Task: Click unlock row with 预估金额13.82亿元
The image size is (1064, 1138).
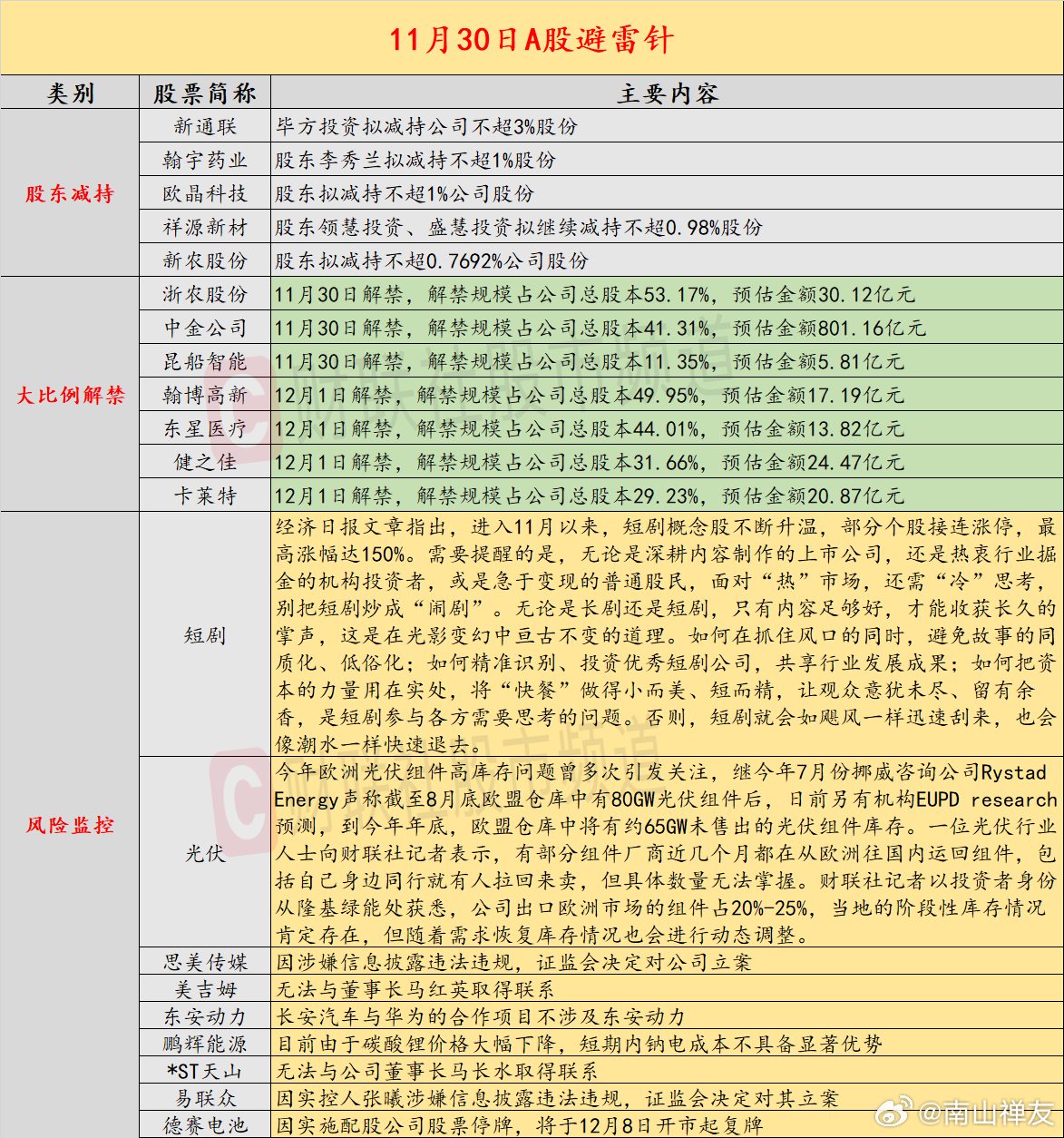Action: click(667, 428)
